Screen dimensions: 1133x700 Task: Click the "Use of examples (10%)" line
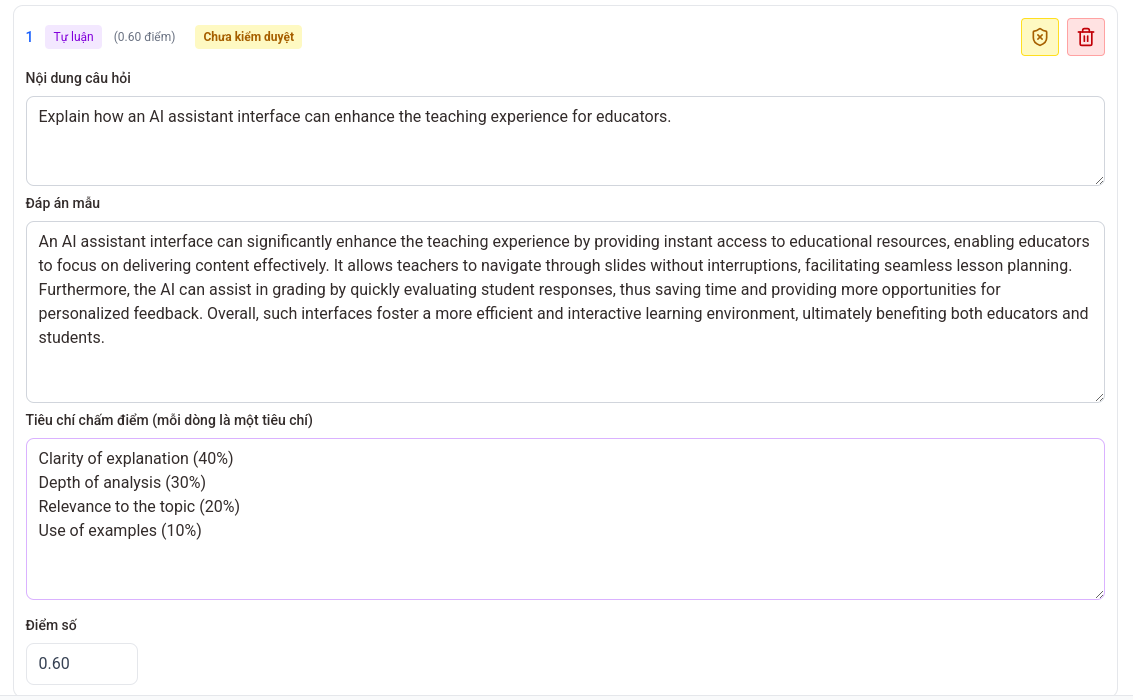click(x=120, y=531)
